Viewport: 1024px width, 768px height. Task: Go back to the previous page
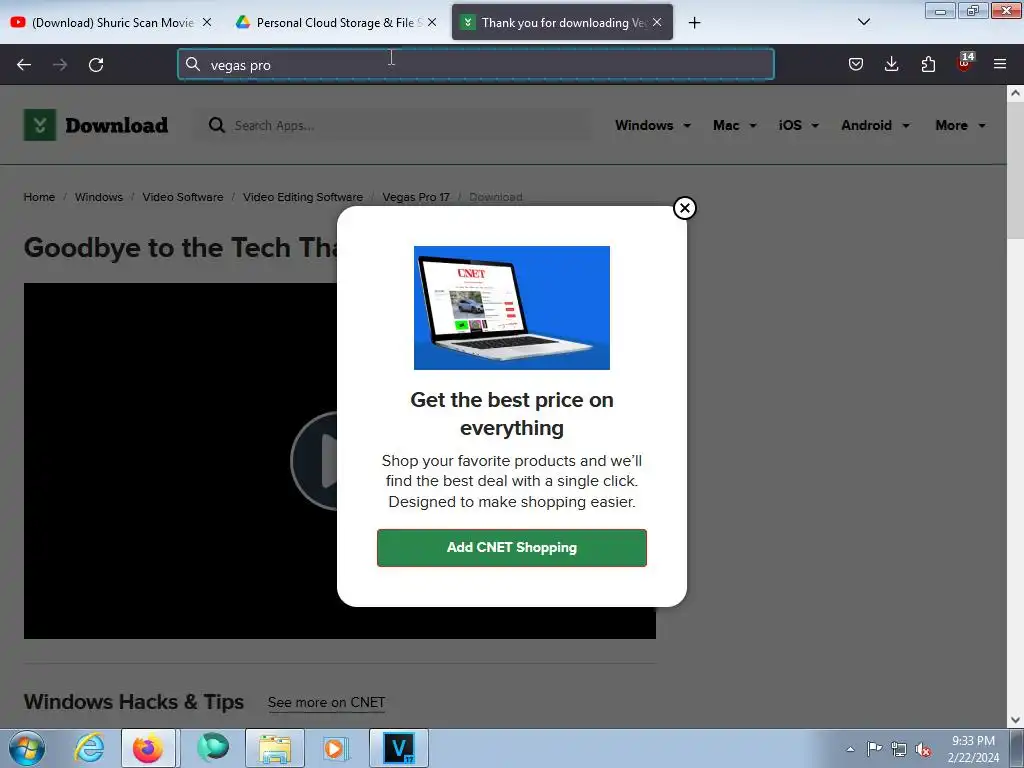[x=24, y=65]
